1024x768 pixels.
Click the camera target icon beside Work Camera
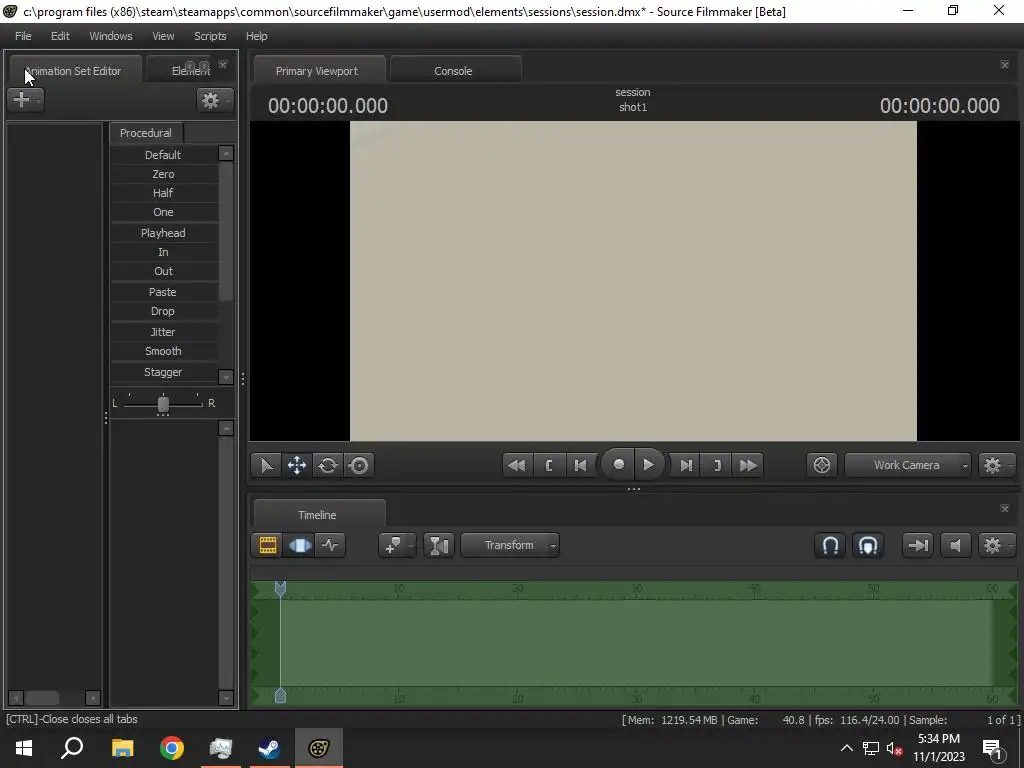click(822, 465)
